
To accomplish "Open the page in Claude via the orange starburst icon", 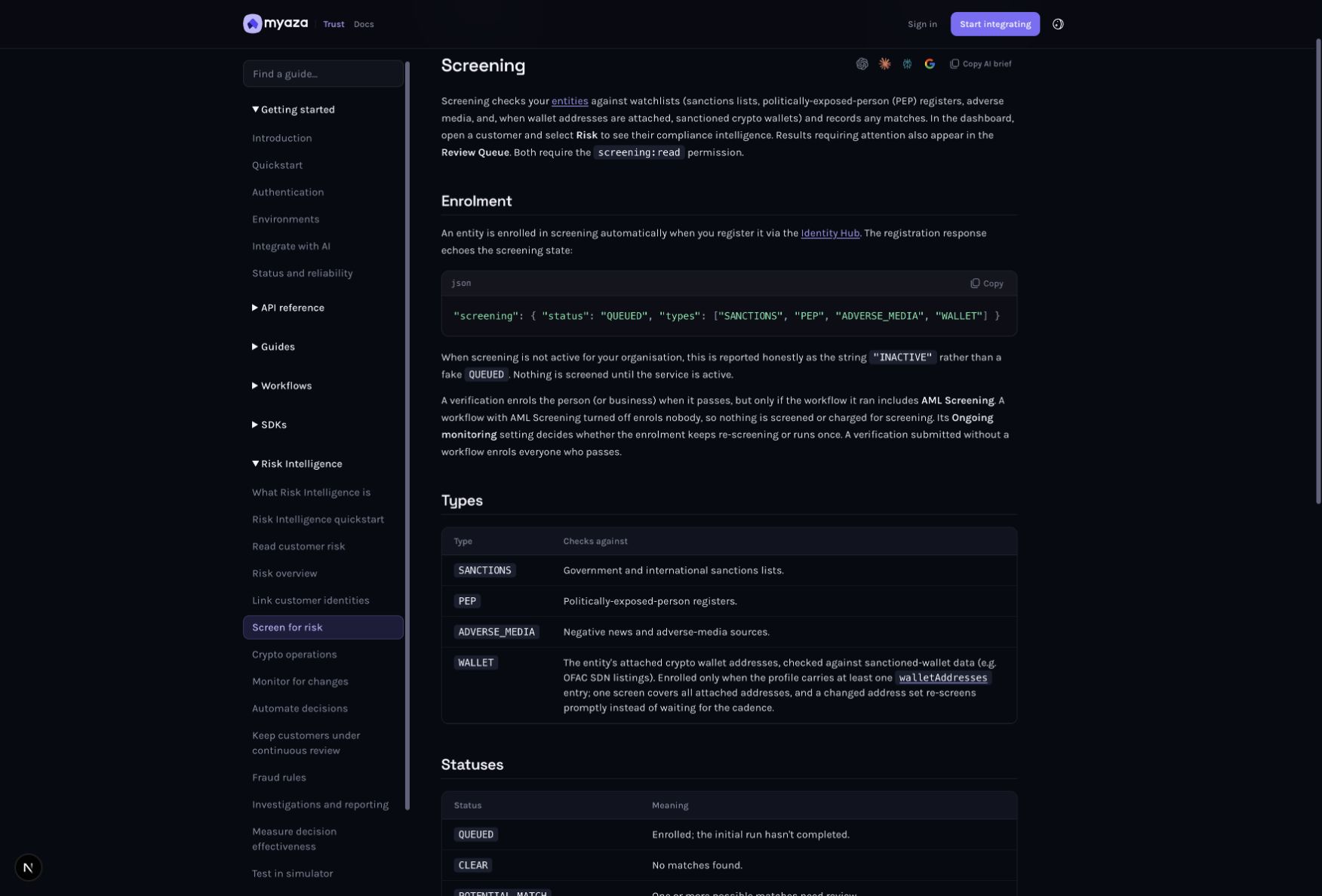I will [884, 64].
